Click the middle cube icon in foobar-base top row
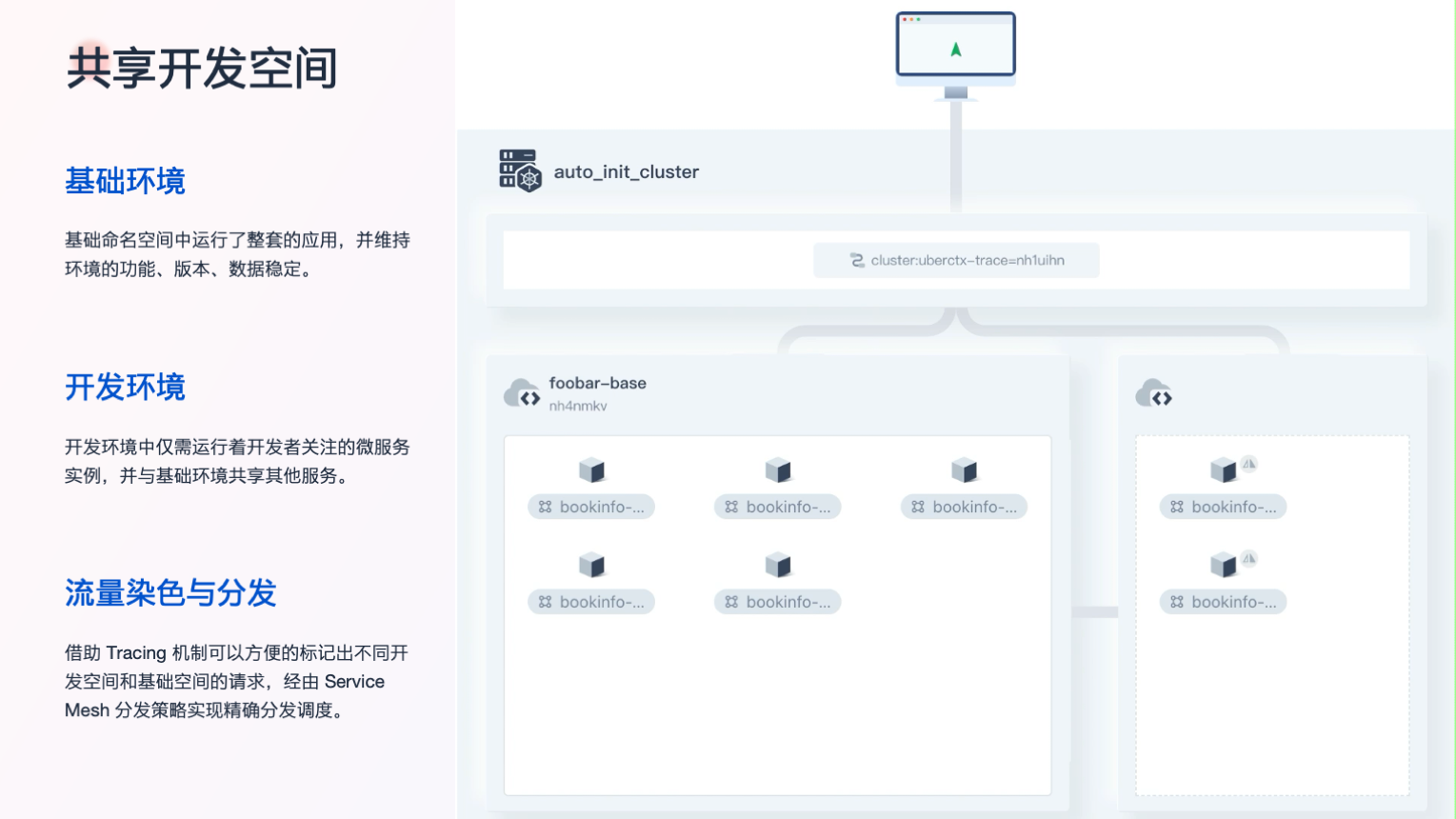The image size is (1456, 819). pos(778,470)
